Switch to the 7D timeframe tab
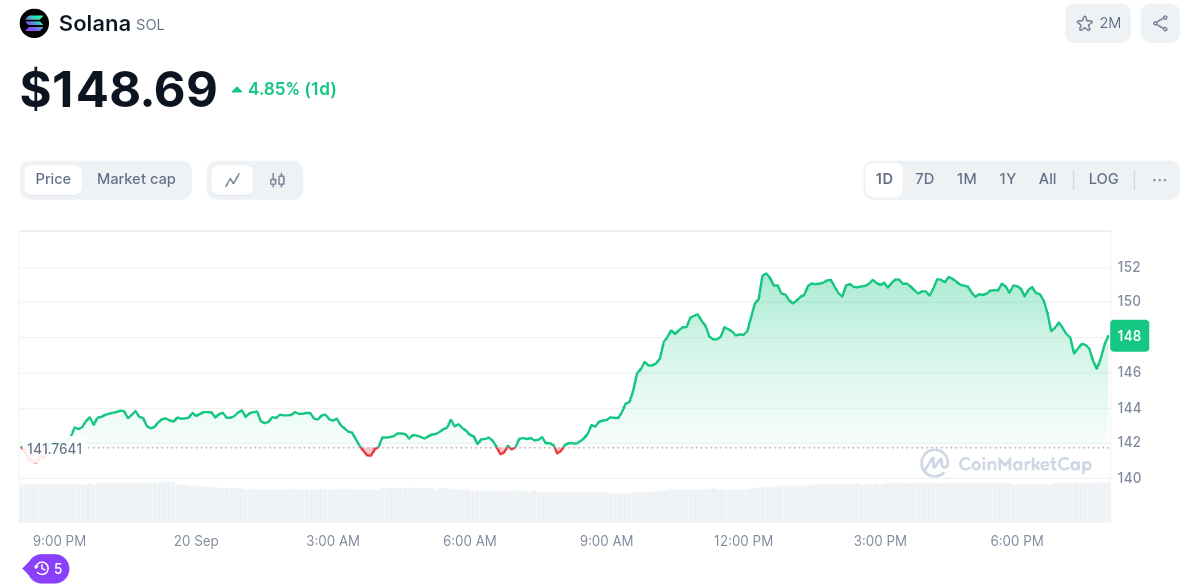 pyautogui.click(x=924, y=179)
